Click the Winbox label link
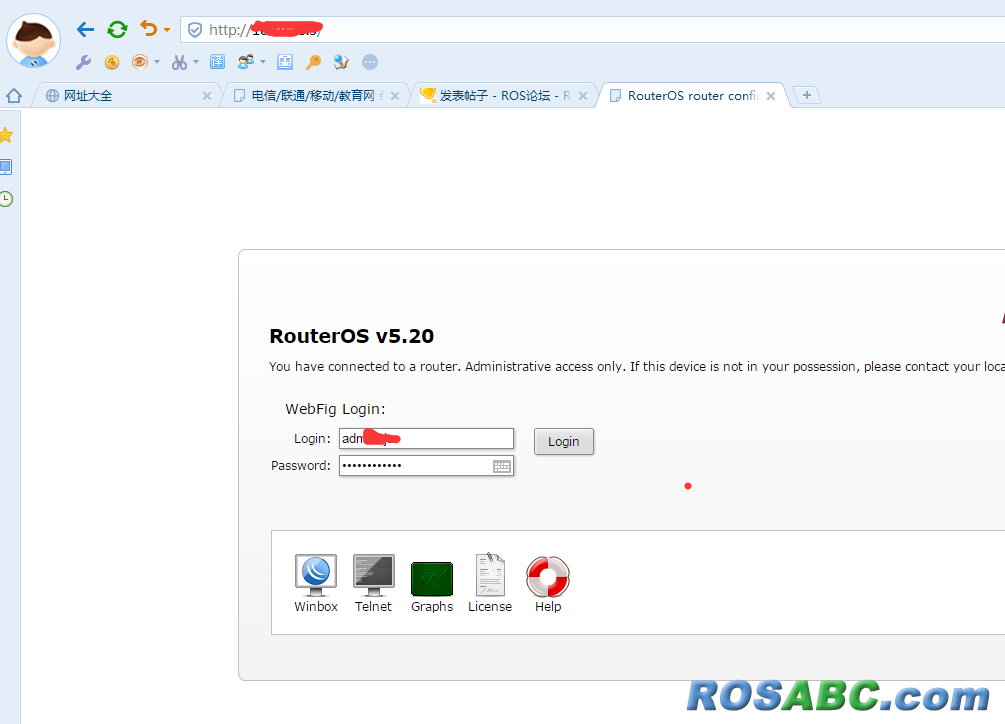The image size is (1005, 724). pyautogui.click(x=316, y=606)
